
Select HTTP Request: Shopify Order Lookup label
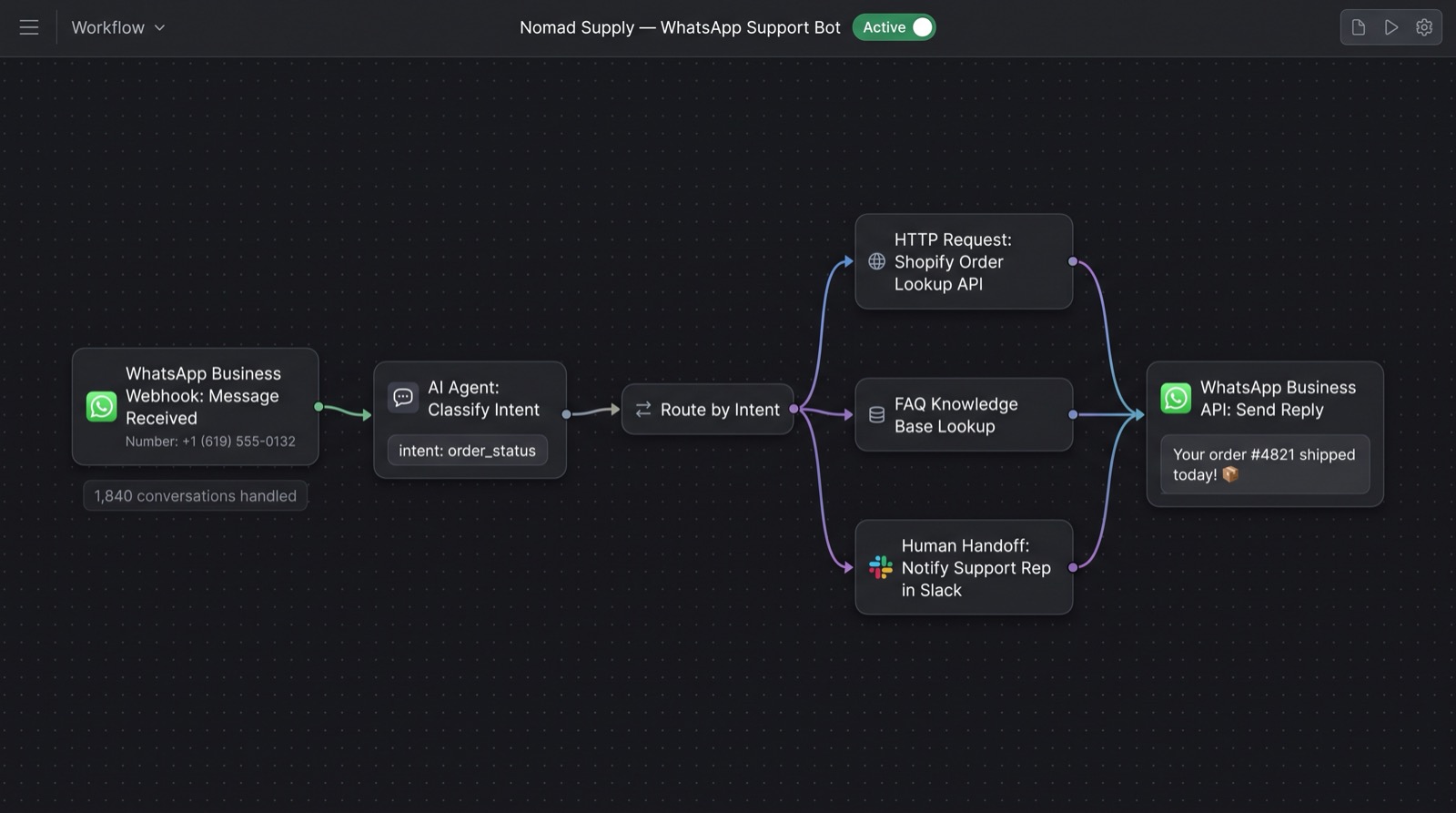[953, 261]
